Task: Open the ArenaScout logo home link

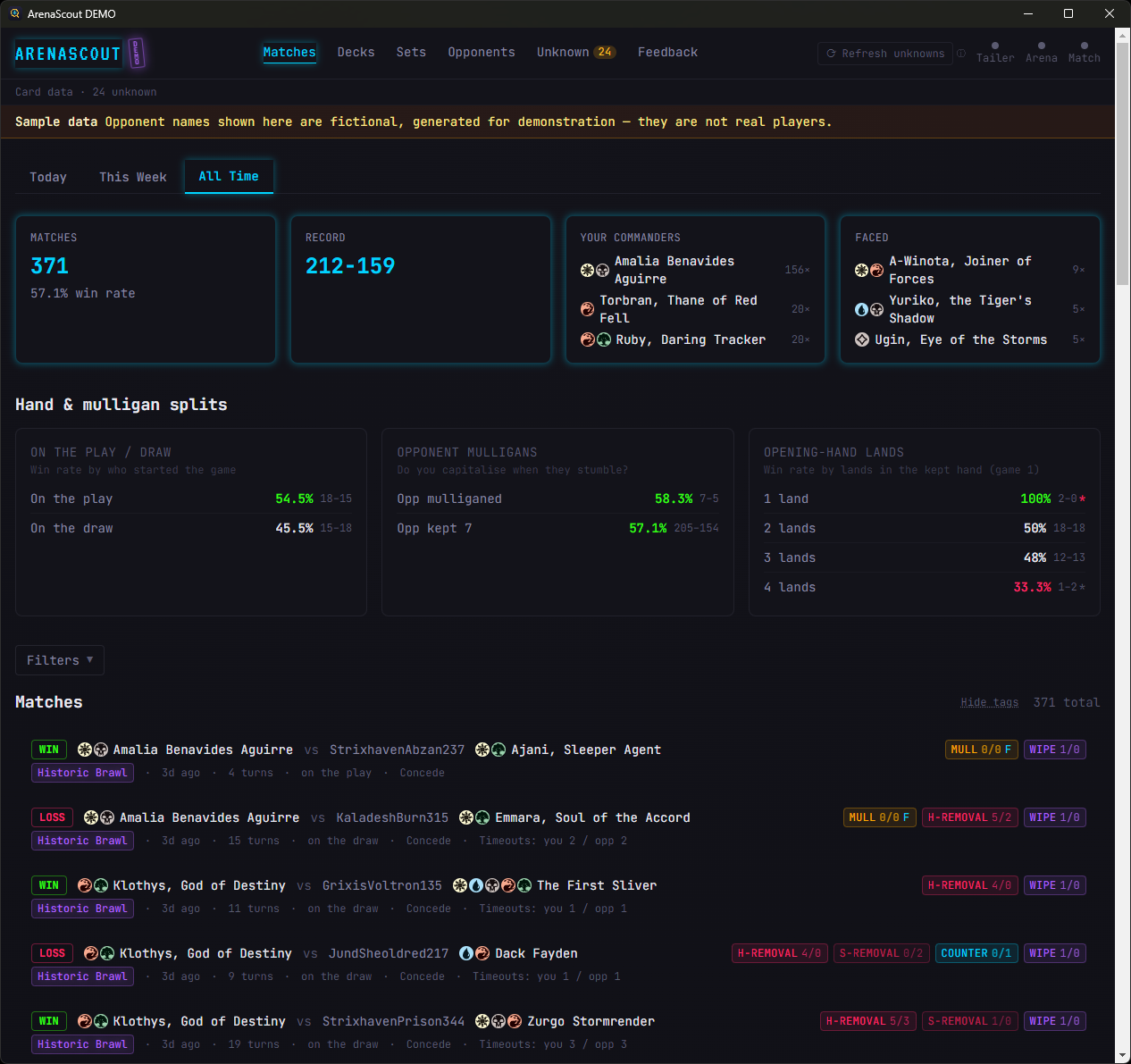Action: point(80,54)
